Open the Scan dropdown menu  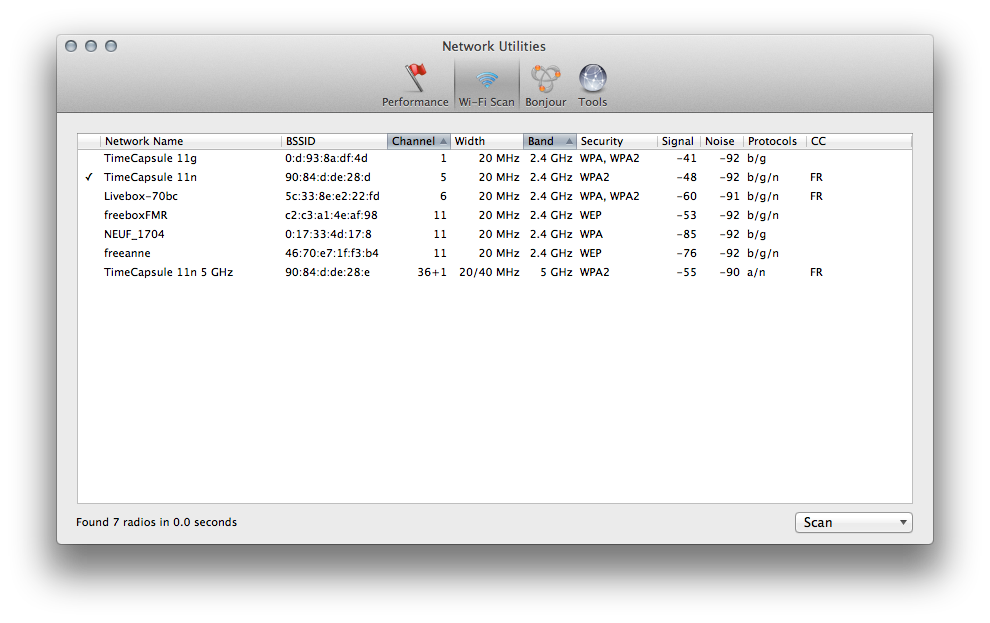pos(853,522)
